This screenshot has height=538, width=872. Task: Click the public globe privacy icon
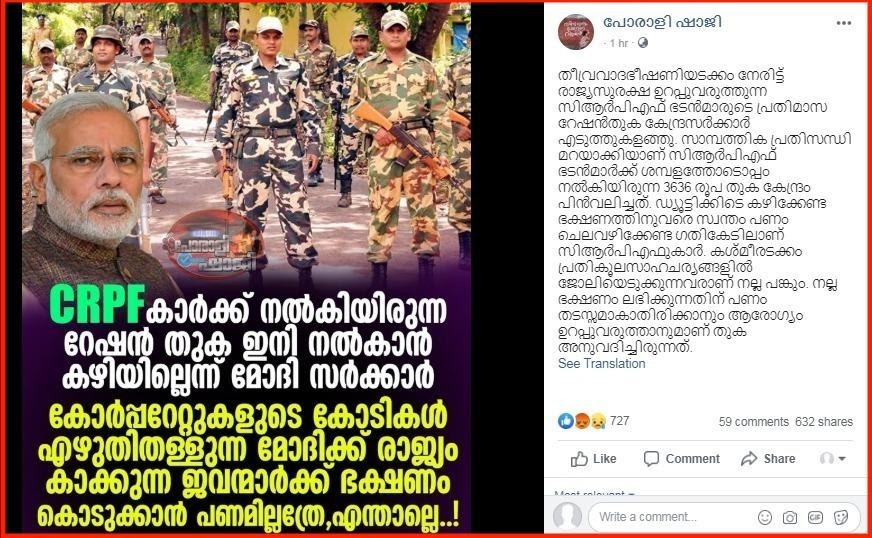(643, 43)
